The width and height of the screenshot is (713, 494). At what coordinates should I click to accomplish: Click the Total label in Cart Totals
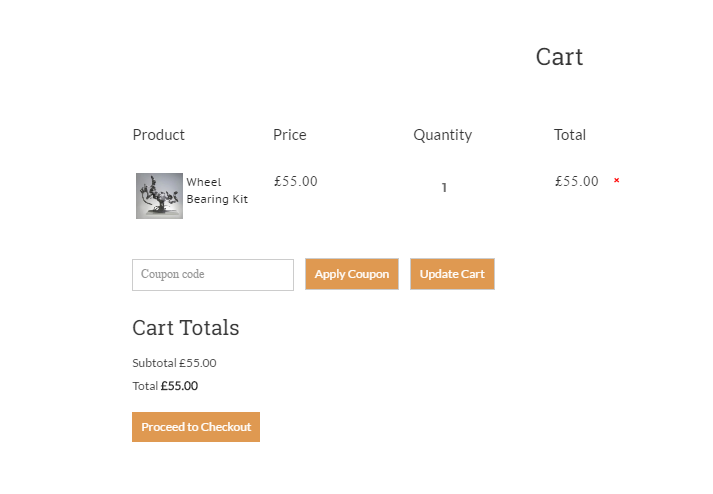pos(145,386)
